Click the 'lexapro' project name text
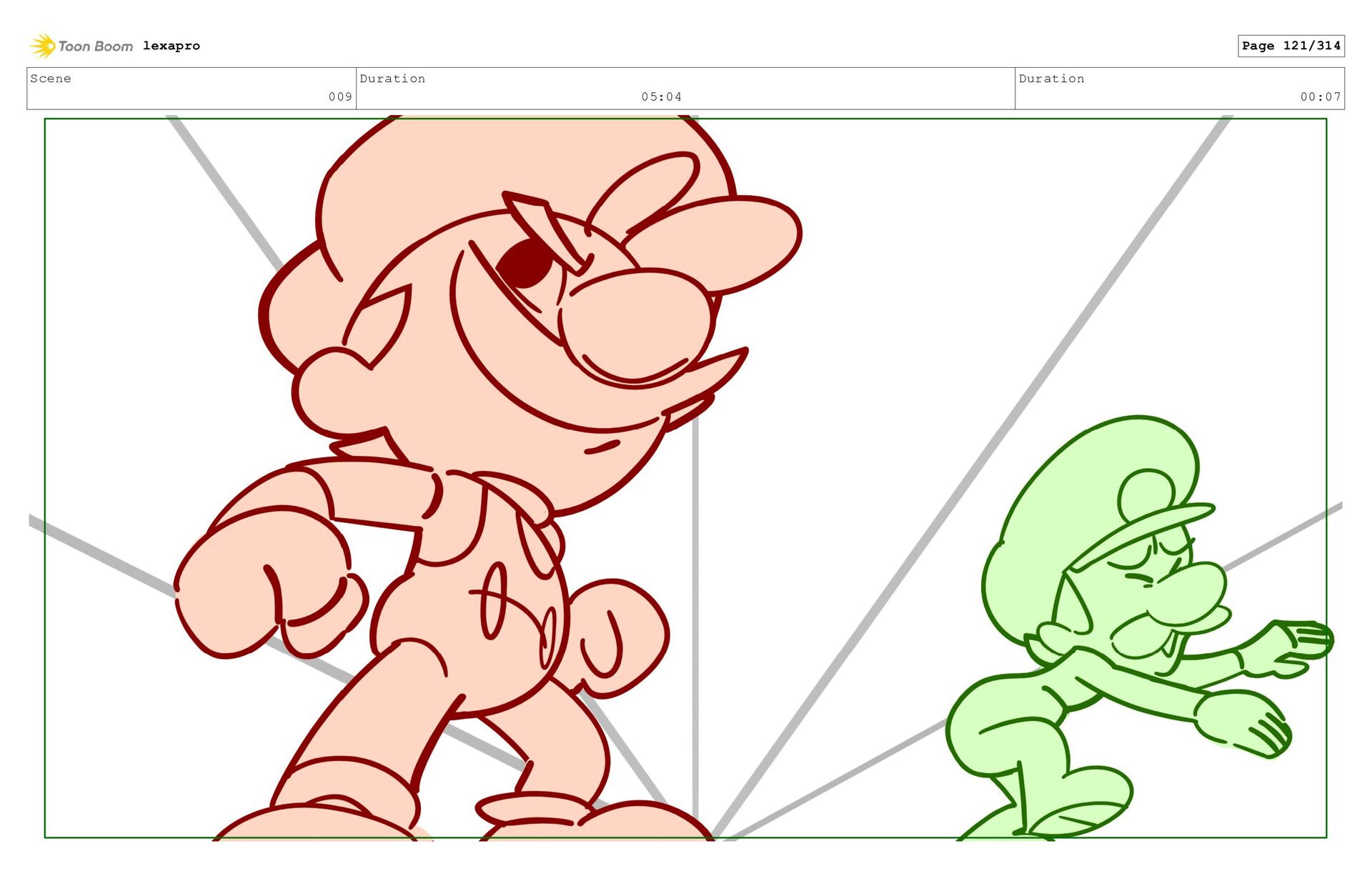Viewport: 1372px width, 886px height. coord(171,46)
